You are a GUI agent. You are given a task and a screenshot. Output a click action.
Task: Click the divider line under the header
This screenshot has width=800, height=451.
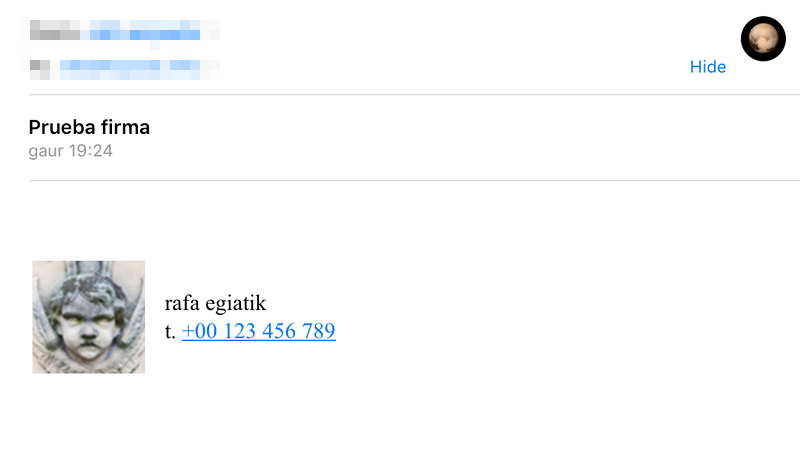[400, 95]
